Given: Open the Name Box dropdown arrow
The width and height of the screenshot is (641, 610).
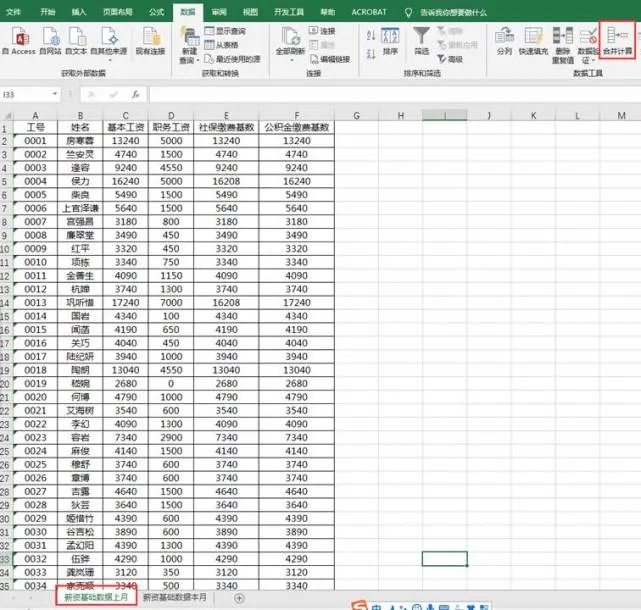Looking at the screenshot, I should (x=55, y=94).
